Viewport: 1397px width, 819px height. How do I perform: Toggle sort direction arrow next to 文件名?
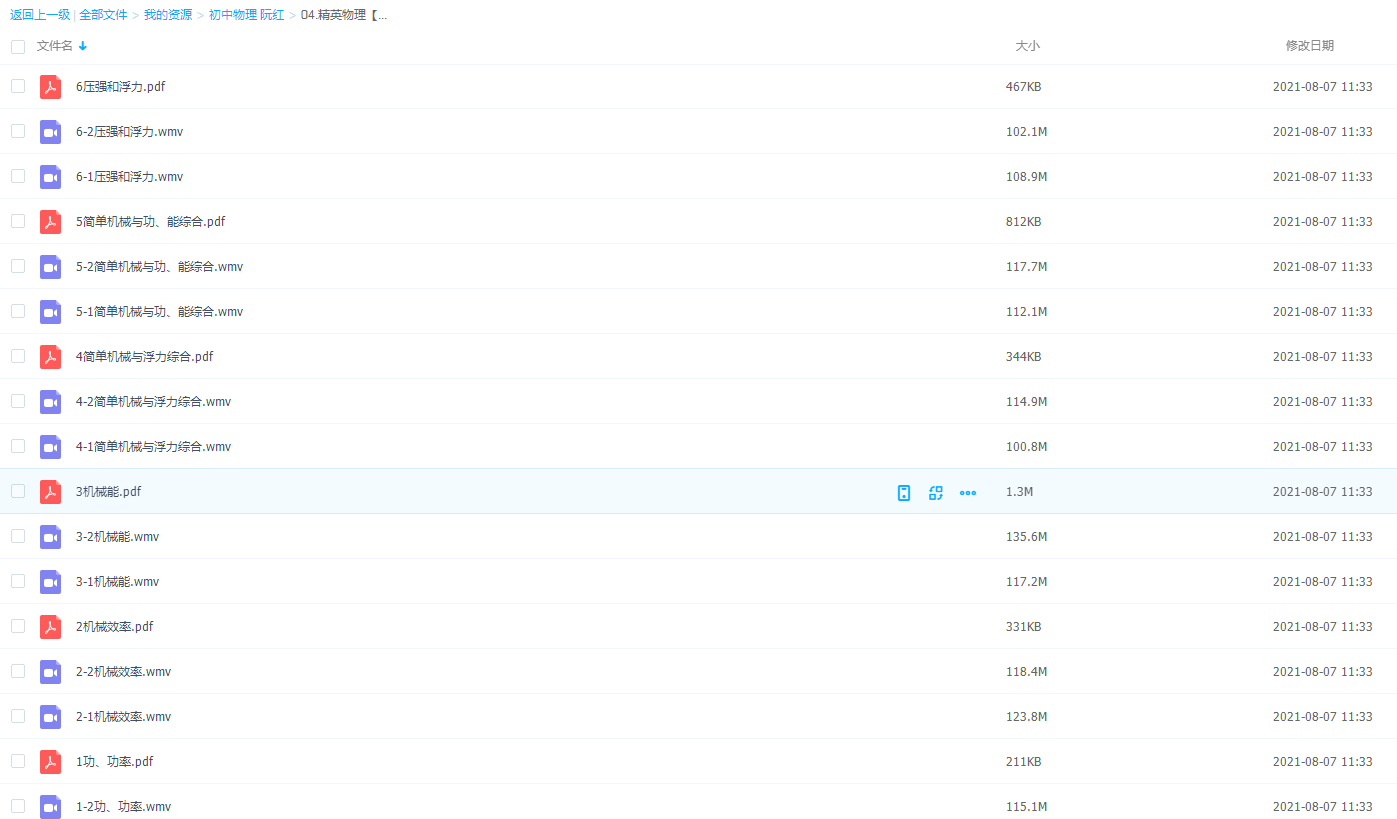[x=83, y=46]
